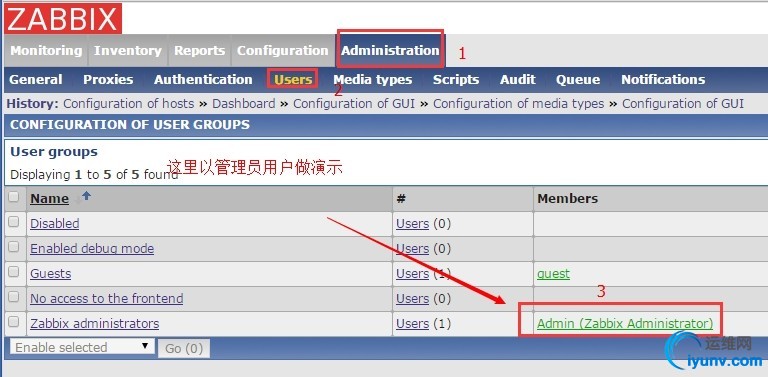
Task: Open Admin (Zabbix Administrator) member link
Action: (625, 323)
